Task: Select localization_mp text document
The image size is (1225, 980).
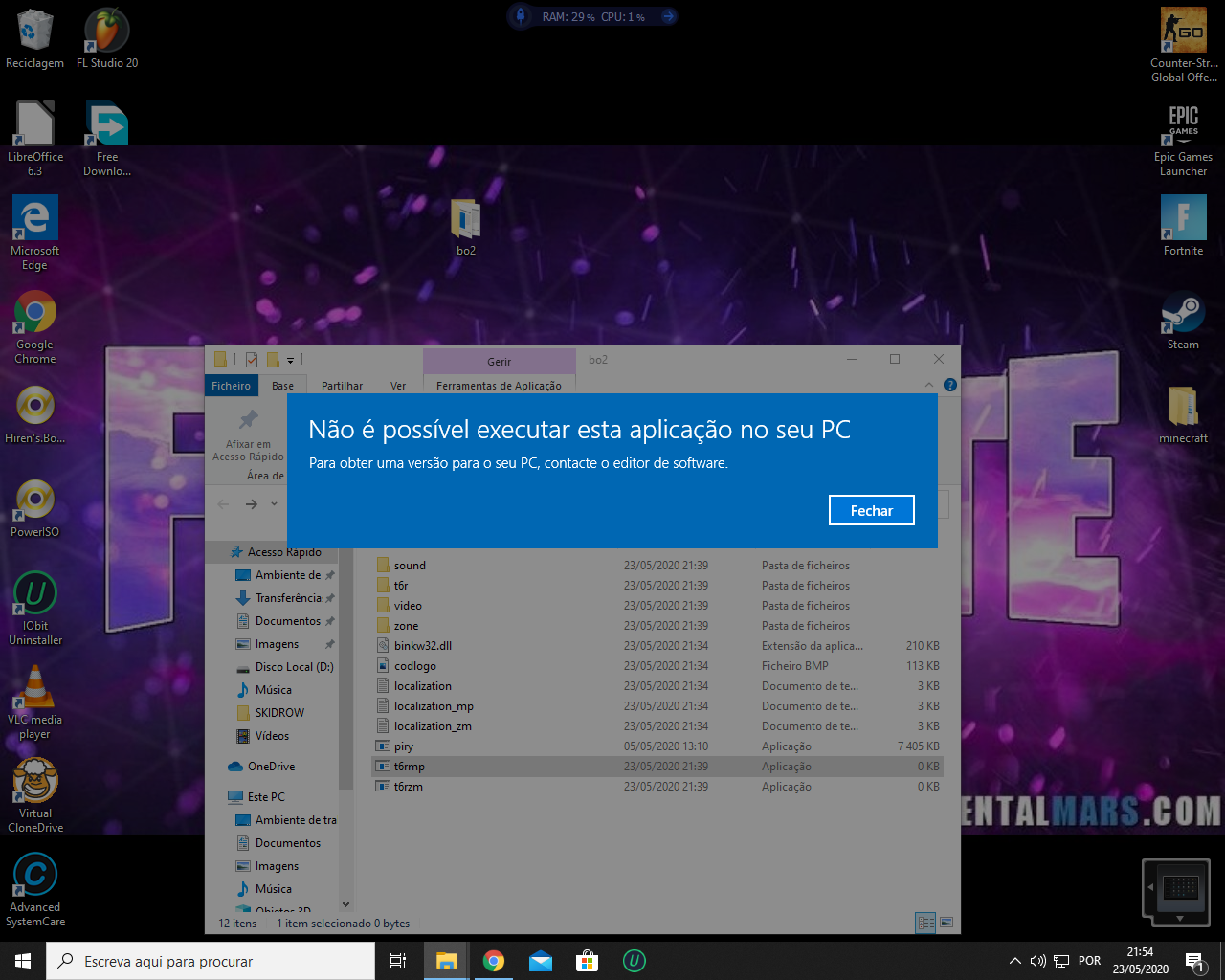Action: tap(657, 706)
